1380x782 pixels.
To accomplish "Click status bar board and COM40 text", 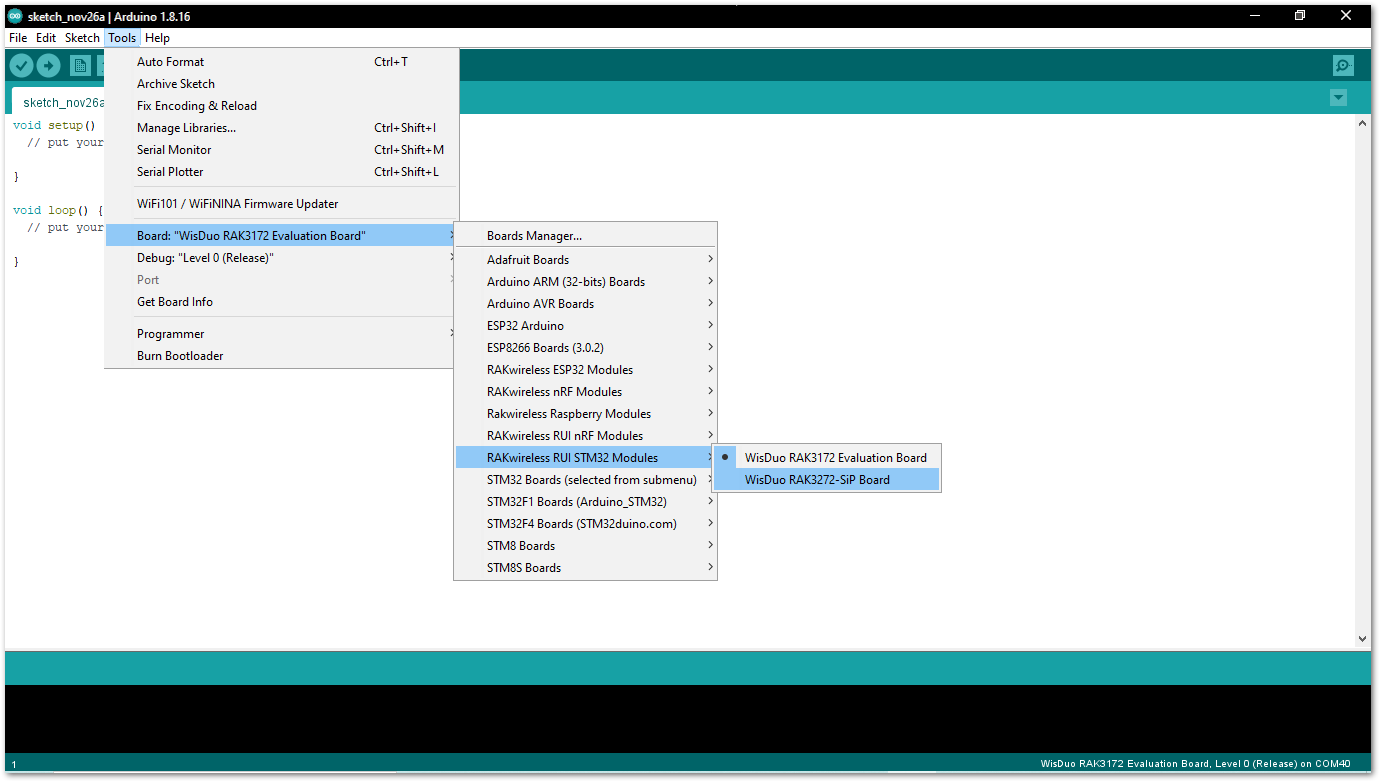I will [x=1195, y=764].
